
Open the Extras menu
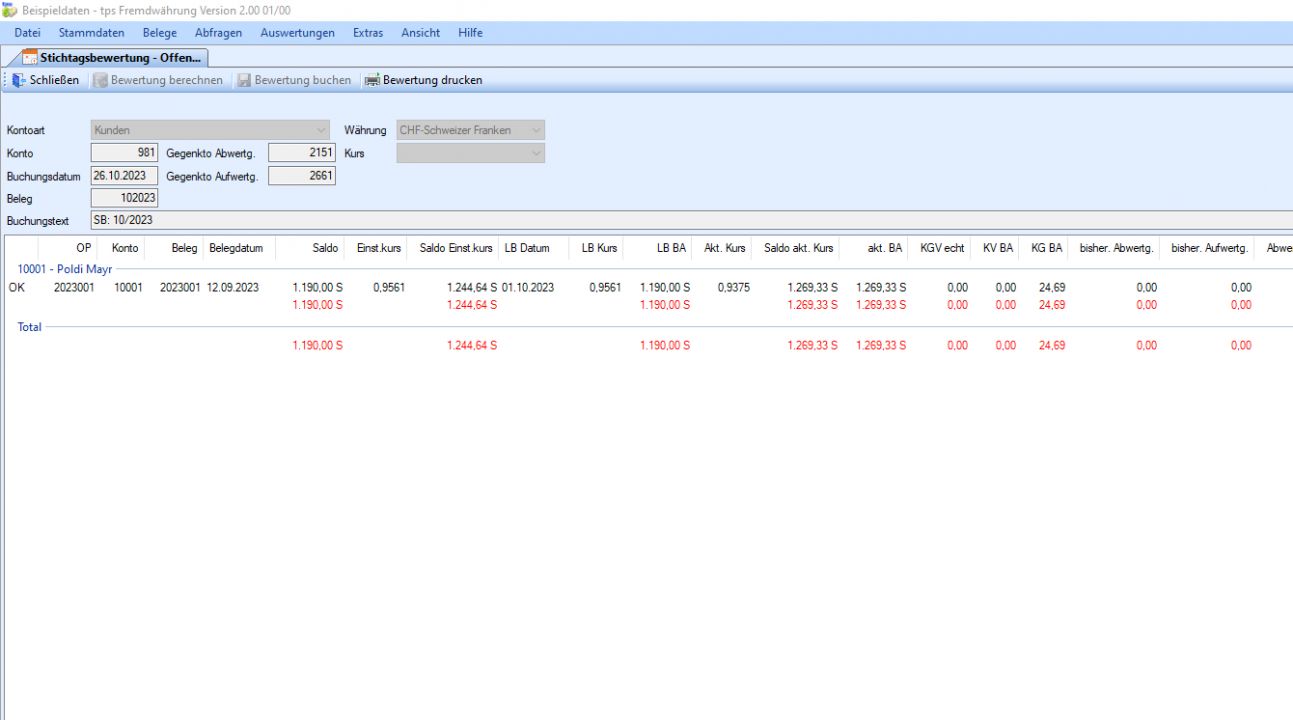(x=368, y=33)
